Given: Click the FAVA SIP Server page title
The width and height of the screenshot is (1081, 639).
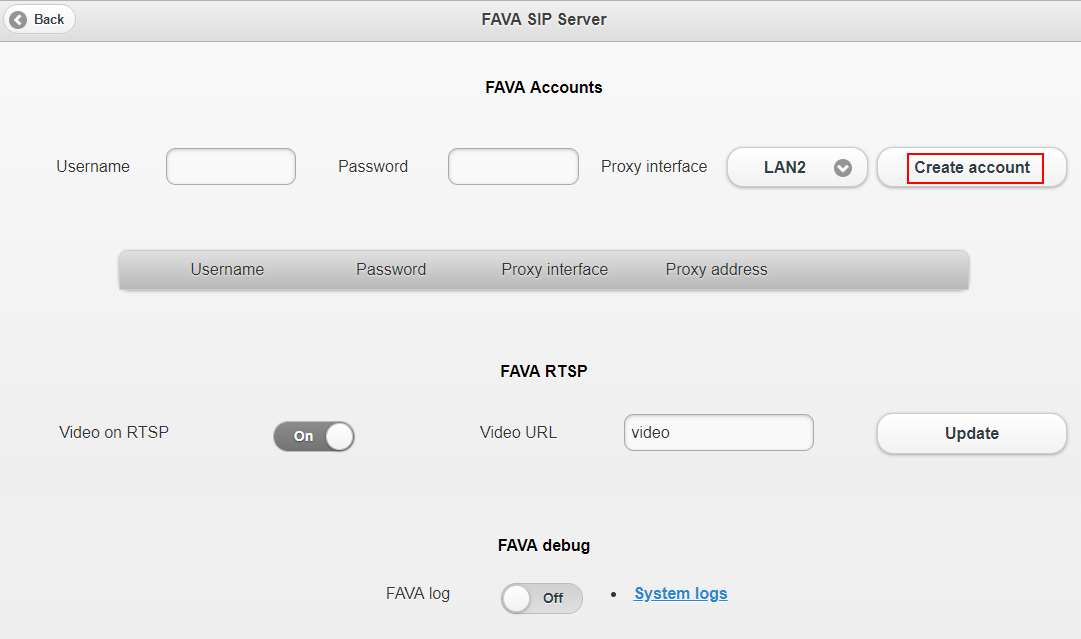Looking at the screenshot, I should tap(544, 19).
